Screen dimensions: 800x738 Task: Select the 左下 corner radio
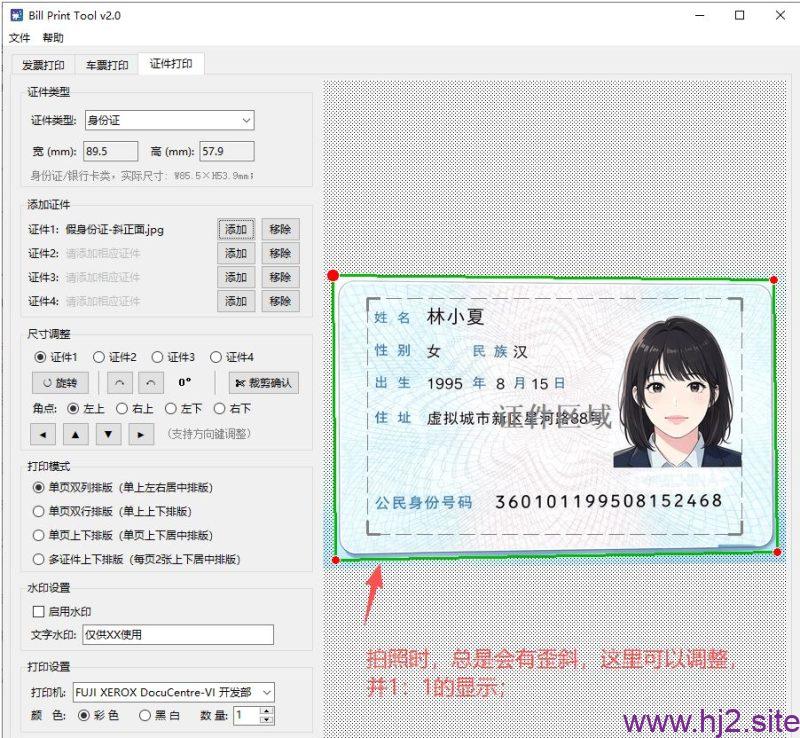click(170, 409)
